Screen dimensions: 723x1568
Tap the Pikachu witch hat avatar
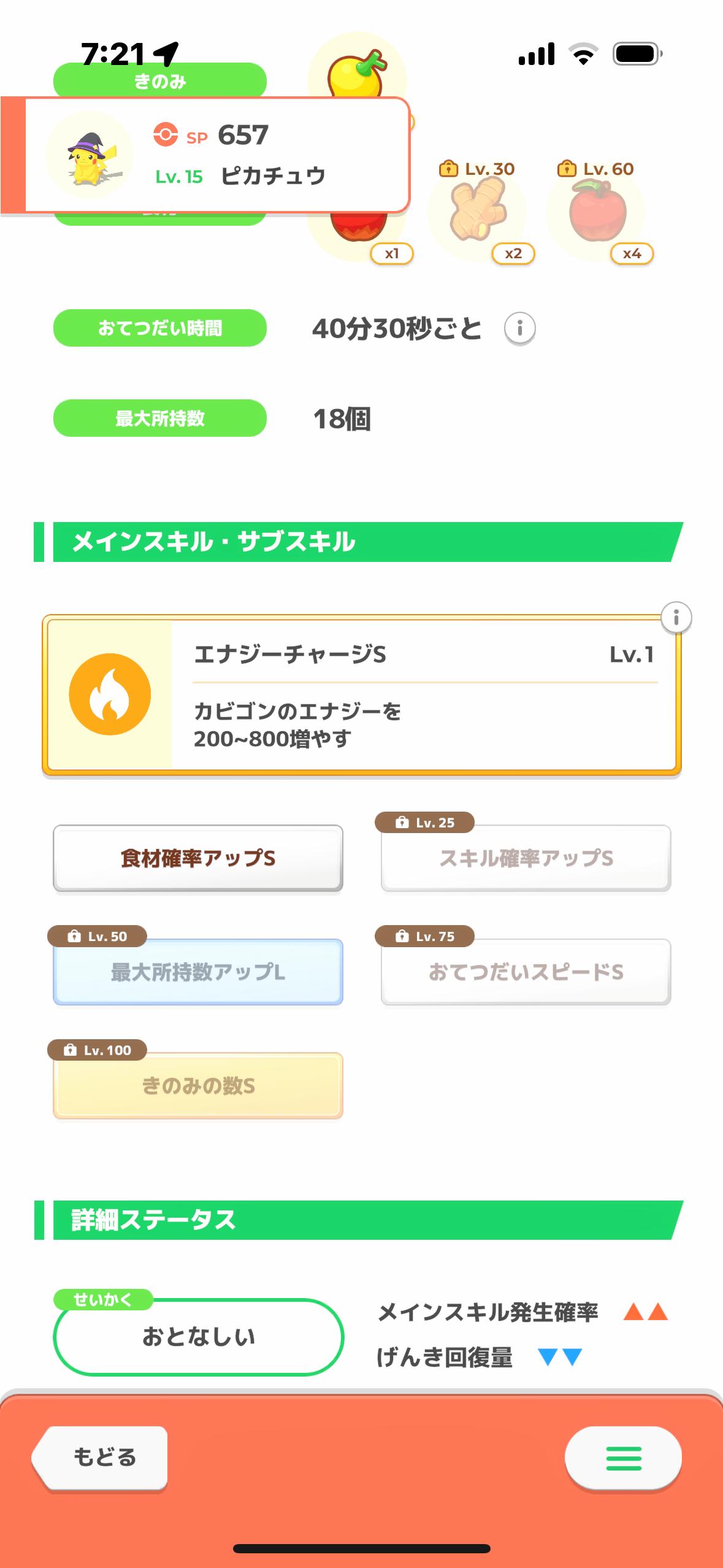[x=90, y=156]
